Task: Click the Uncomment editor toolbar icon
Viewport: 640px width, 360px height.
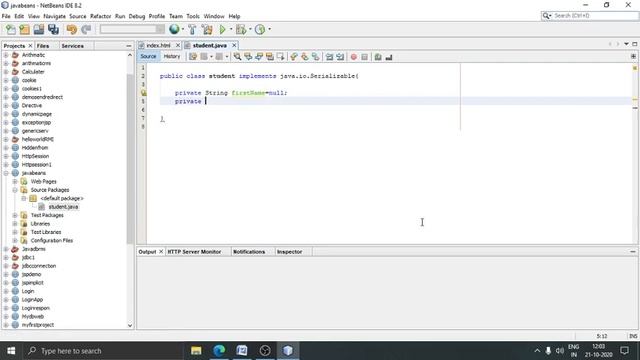Action: (x=389, y=57)
